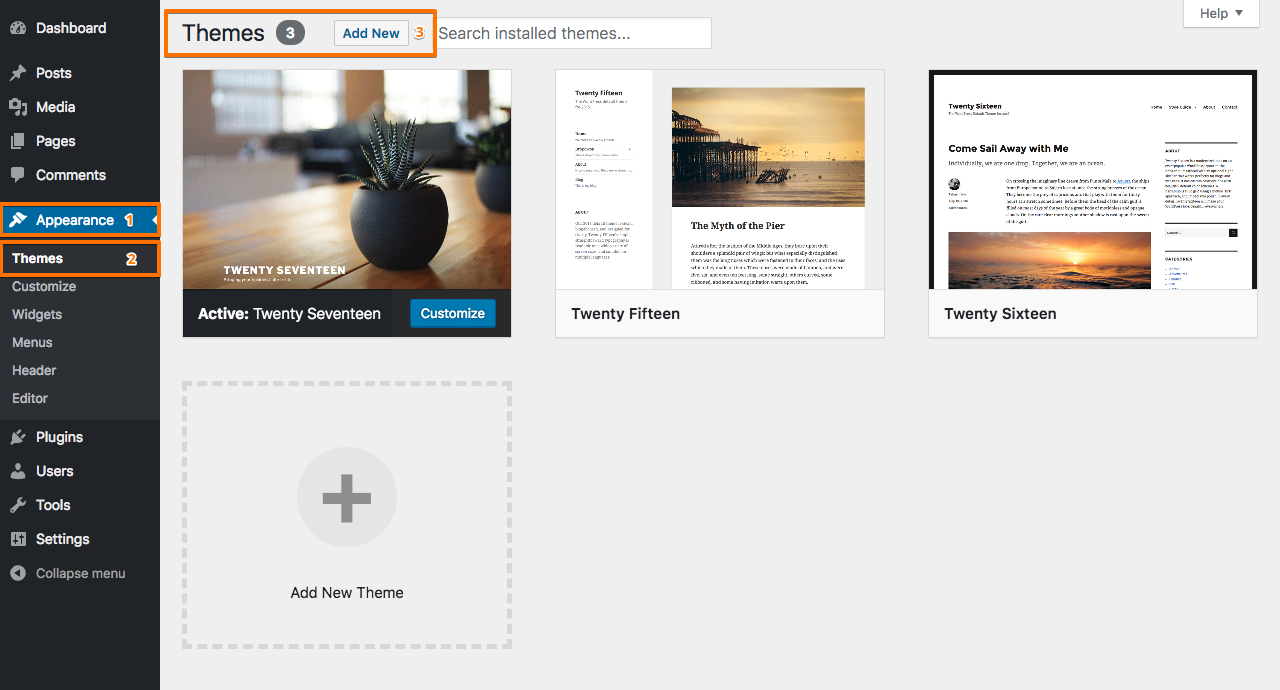Go to the Users menu
The height and width of the screenshot is (690, 1280).
(x=80, y=471)
